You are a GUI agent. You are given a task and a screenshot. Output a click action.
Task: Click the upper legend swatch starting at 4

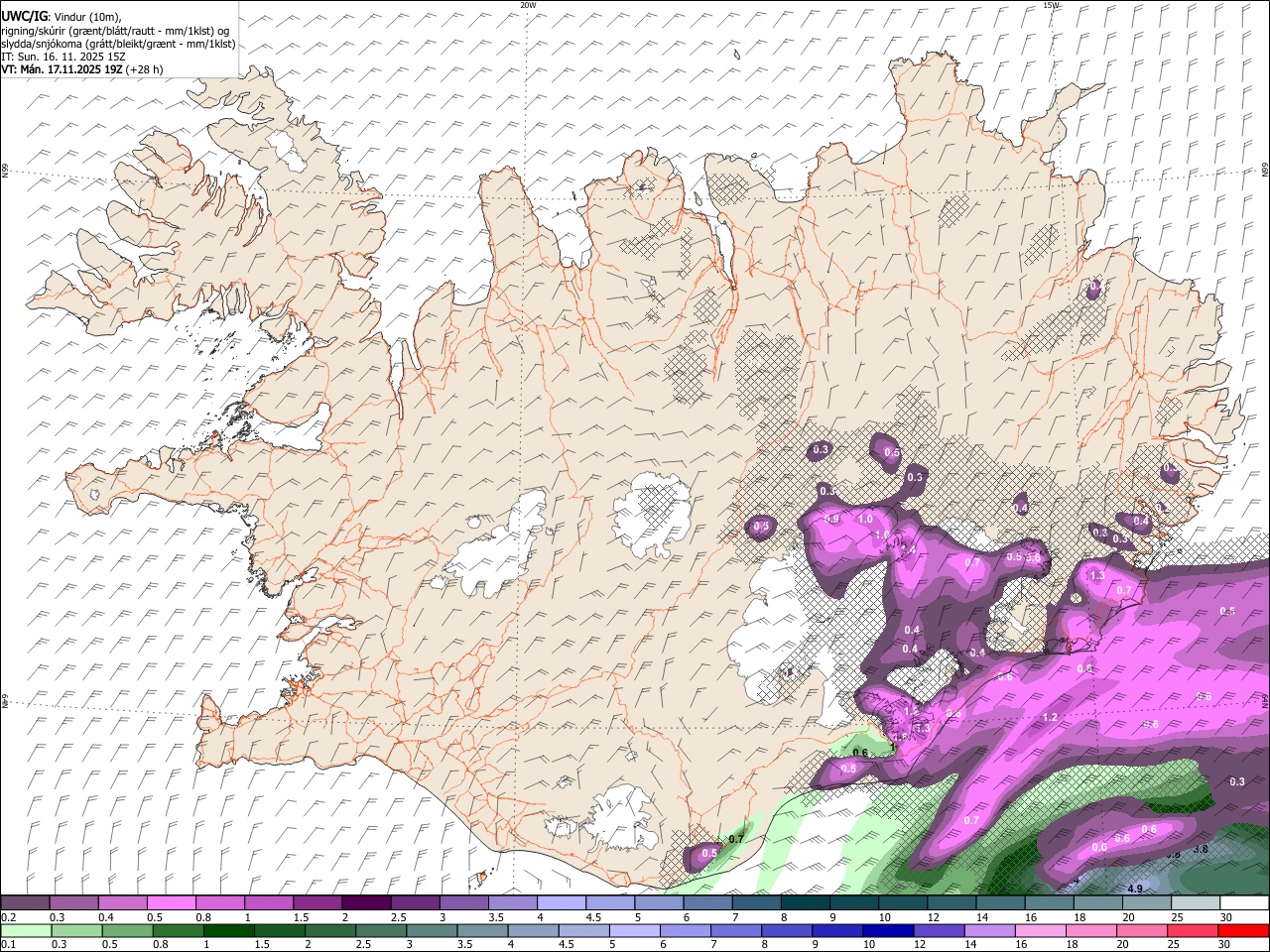(x=561, y=903)
